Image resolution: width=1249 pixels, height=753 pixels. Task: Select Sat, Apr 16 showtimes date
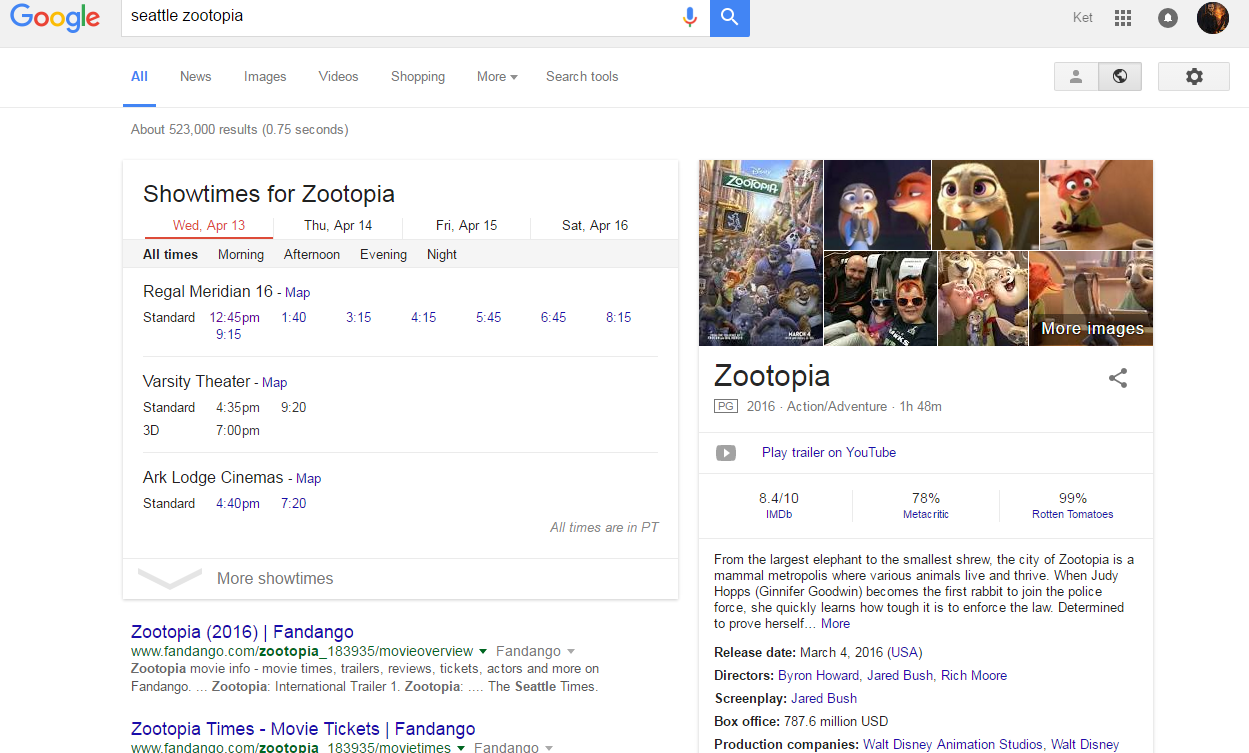point(595,226)
